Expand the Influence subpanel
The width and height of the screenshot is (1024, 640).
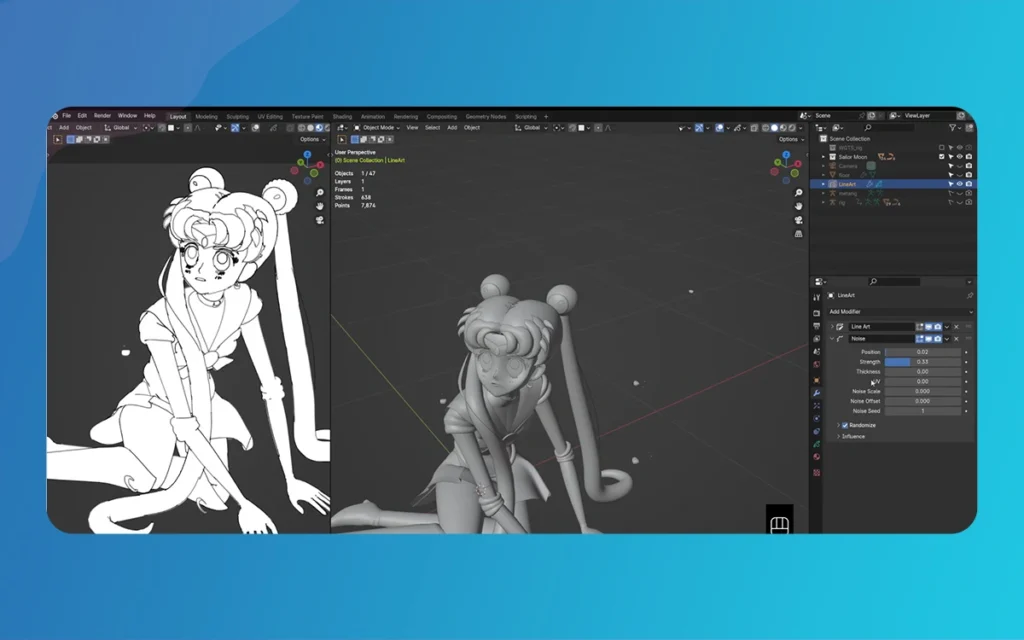[839, 436]
